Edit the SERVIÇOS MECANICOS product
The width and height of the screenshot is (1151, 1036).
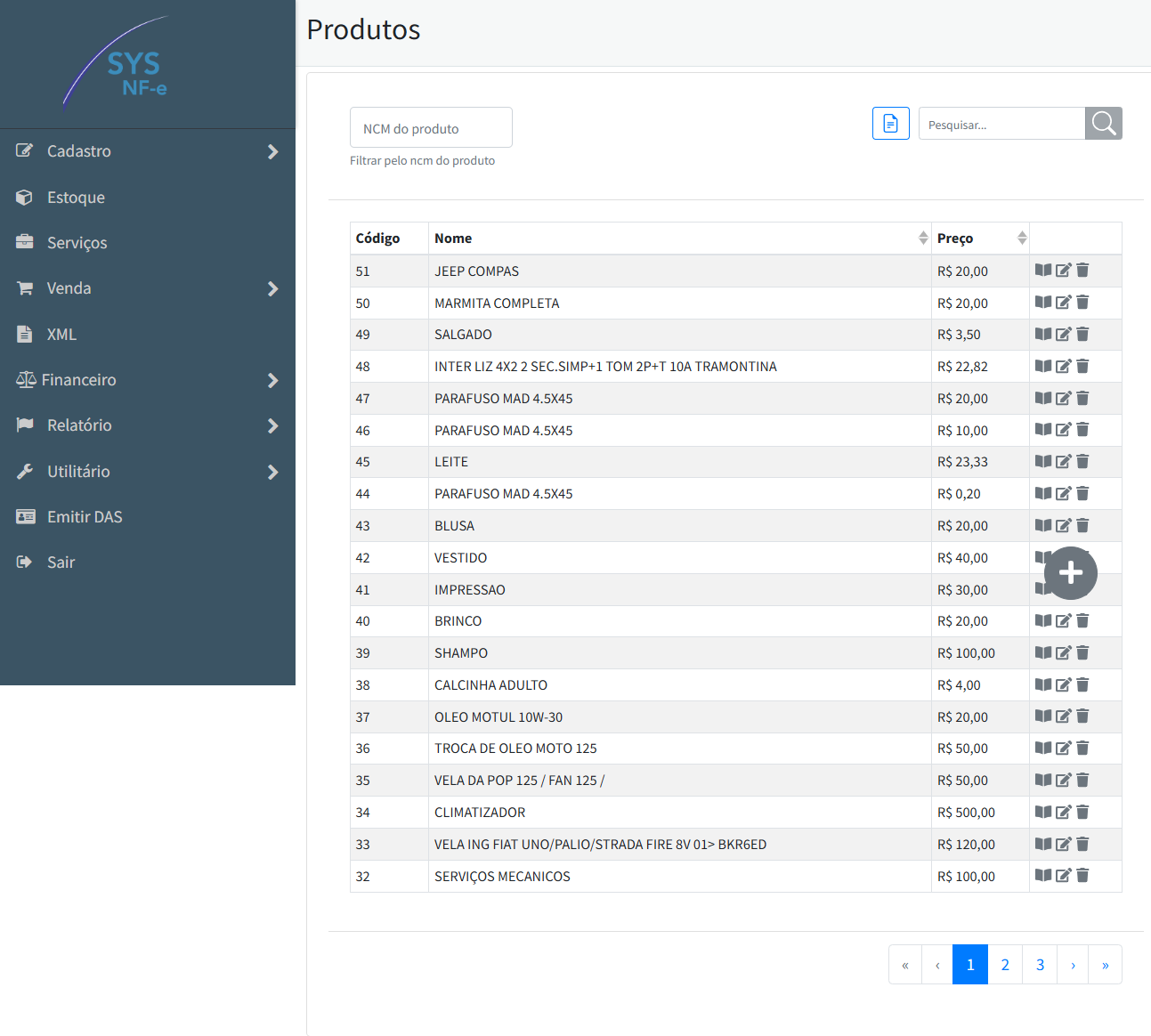click(x=1064, y=875)
